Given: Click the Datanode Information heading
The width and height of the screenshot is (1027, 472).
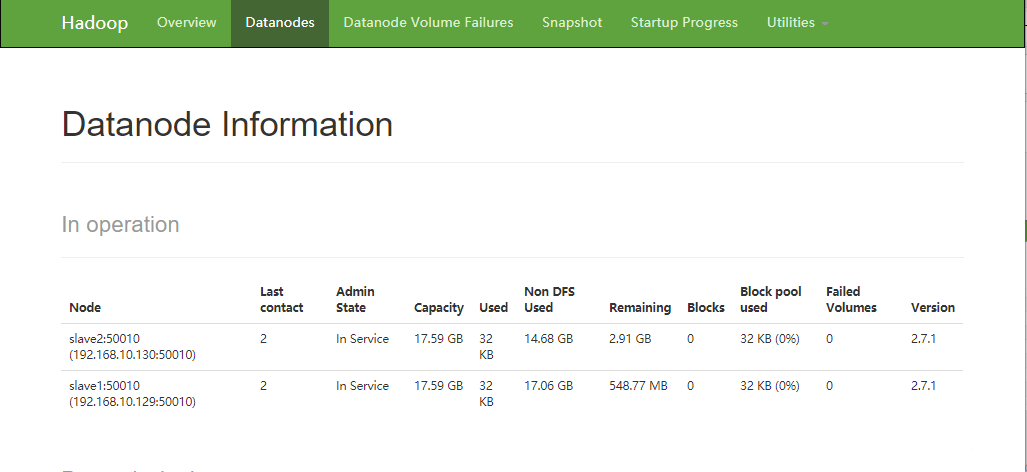Looking at the screenshot, I should tap(227, 125).
